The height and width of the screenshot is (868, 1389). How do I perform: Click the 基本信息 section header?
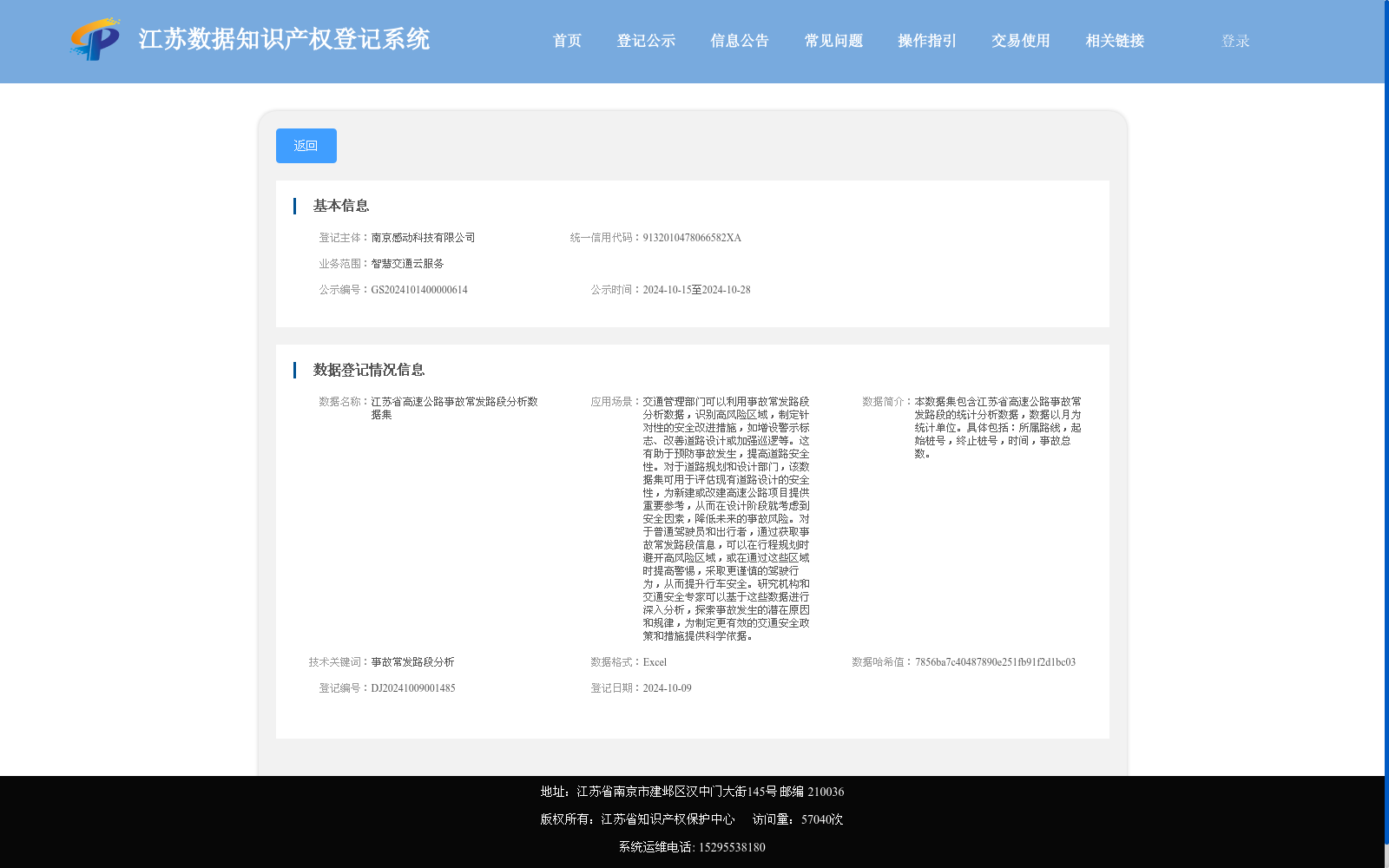[x=340, y=206]
